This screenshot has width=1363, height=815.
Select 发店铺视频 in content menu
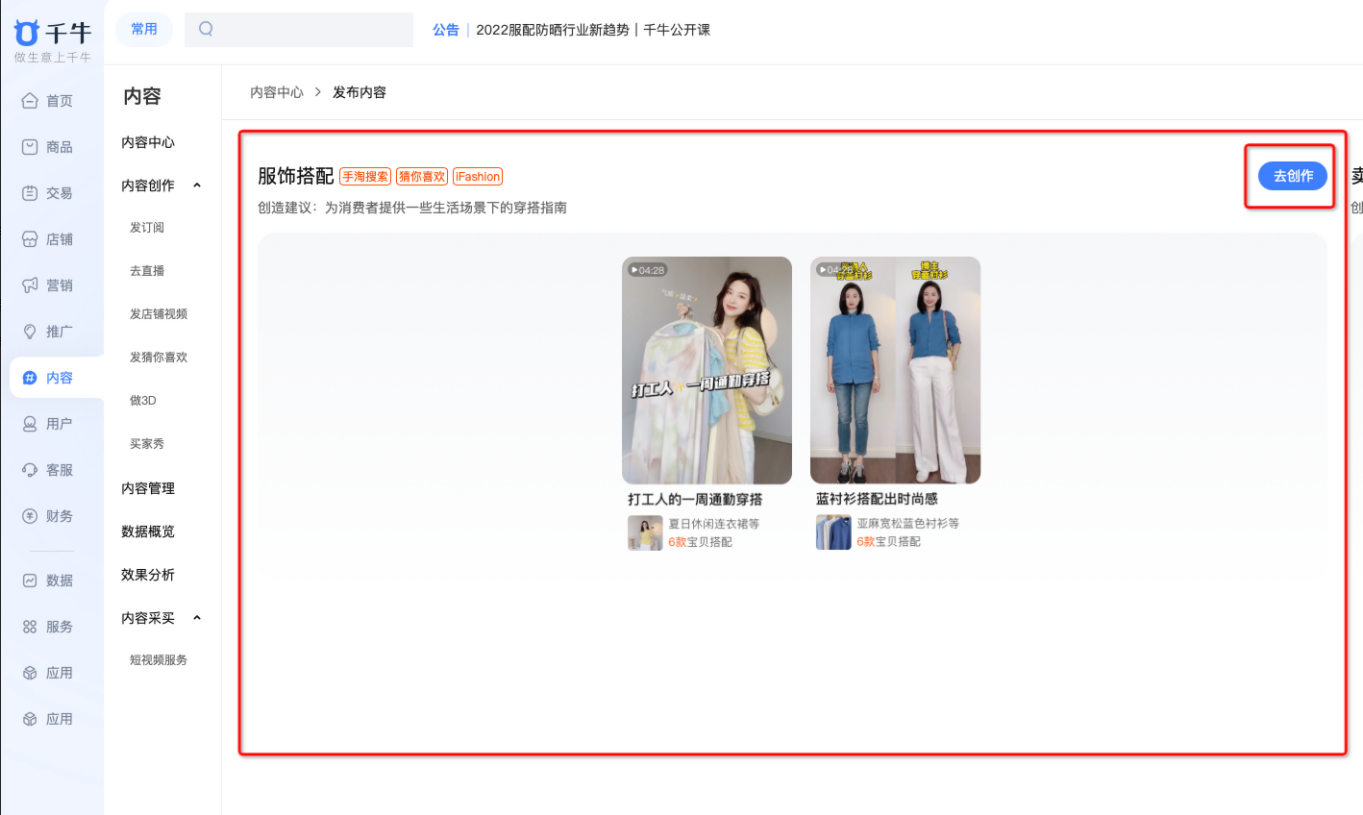(x=158, y=314)
